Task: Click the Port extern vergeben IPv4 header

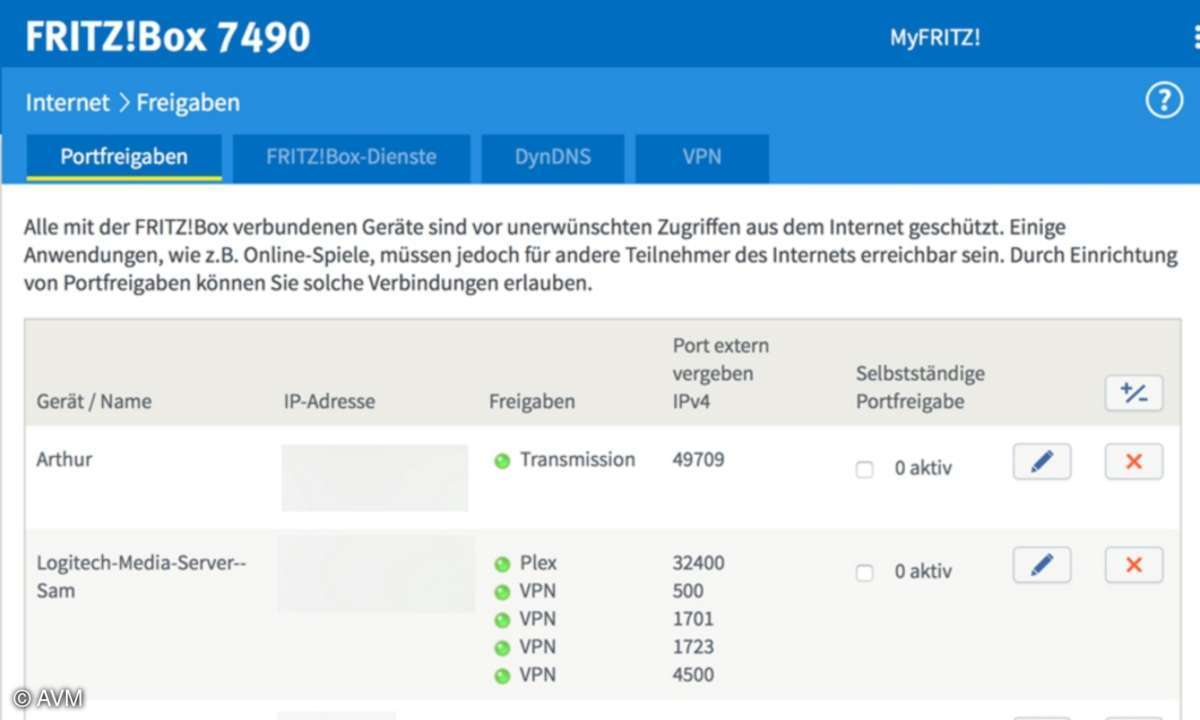Action: [x=721, y=374]
